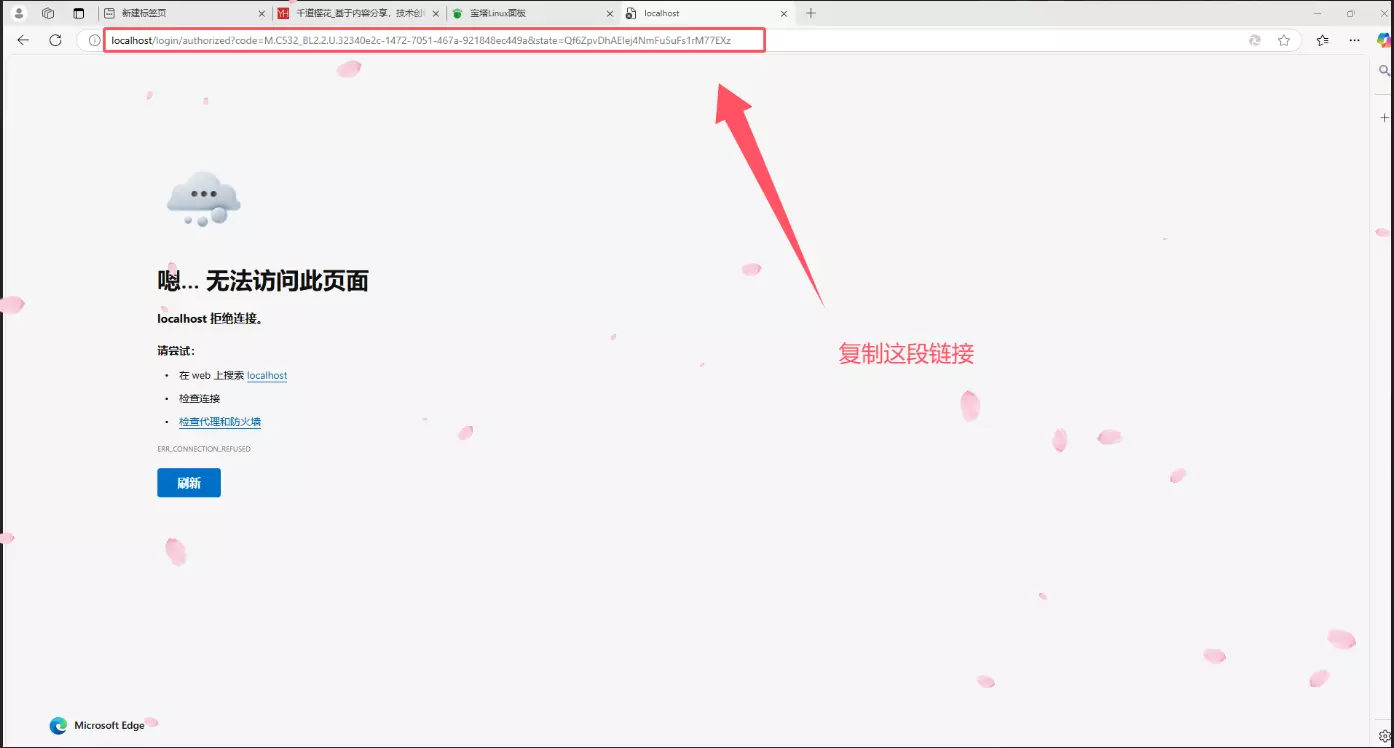The width and height of the screenshot is (1394, 748).
Task: Open the Settings and more menu
Action: (1355, 40)
